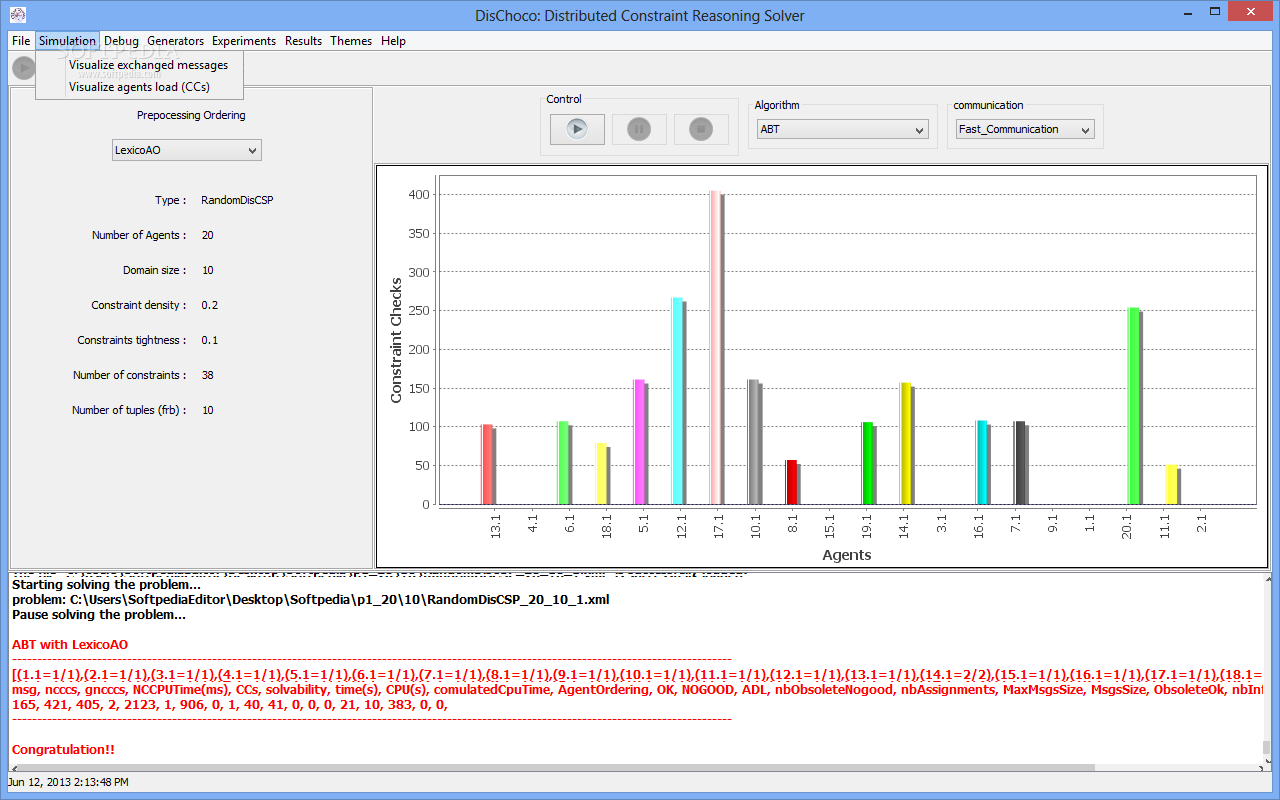Viewport: 1280px width, 800px height.
Task: Click the Number of Agents value 20
Action: click(x=207, y=235)
